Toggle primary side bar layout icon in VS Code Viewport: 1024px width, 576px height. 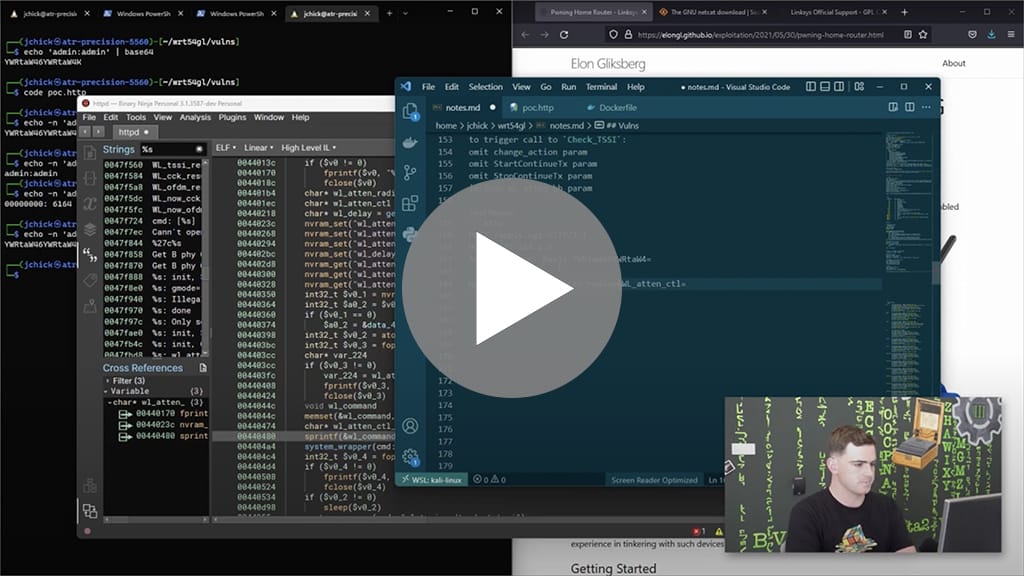[810, 86]
